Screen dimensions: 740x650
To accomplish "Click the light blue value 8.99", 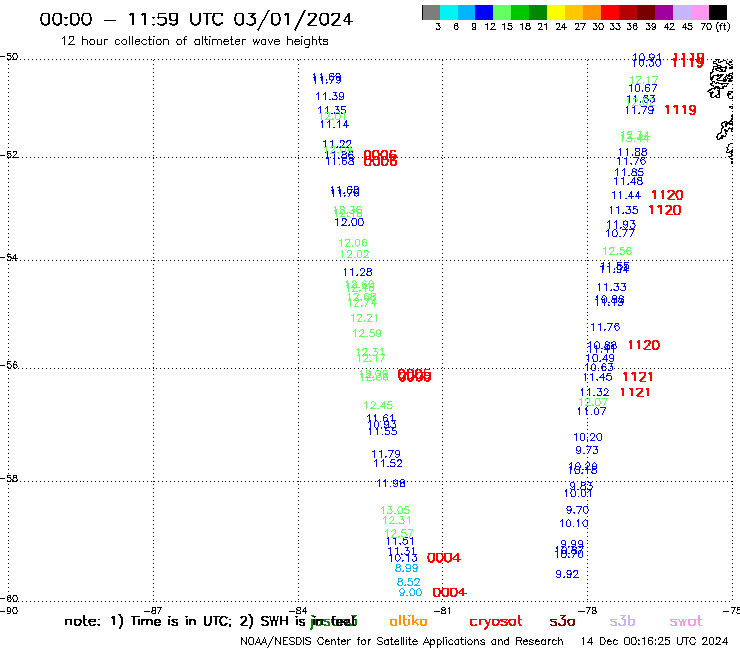I will [407, 568].
